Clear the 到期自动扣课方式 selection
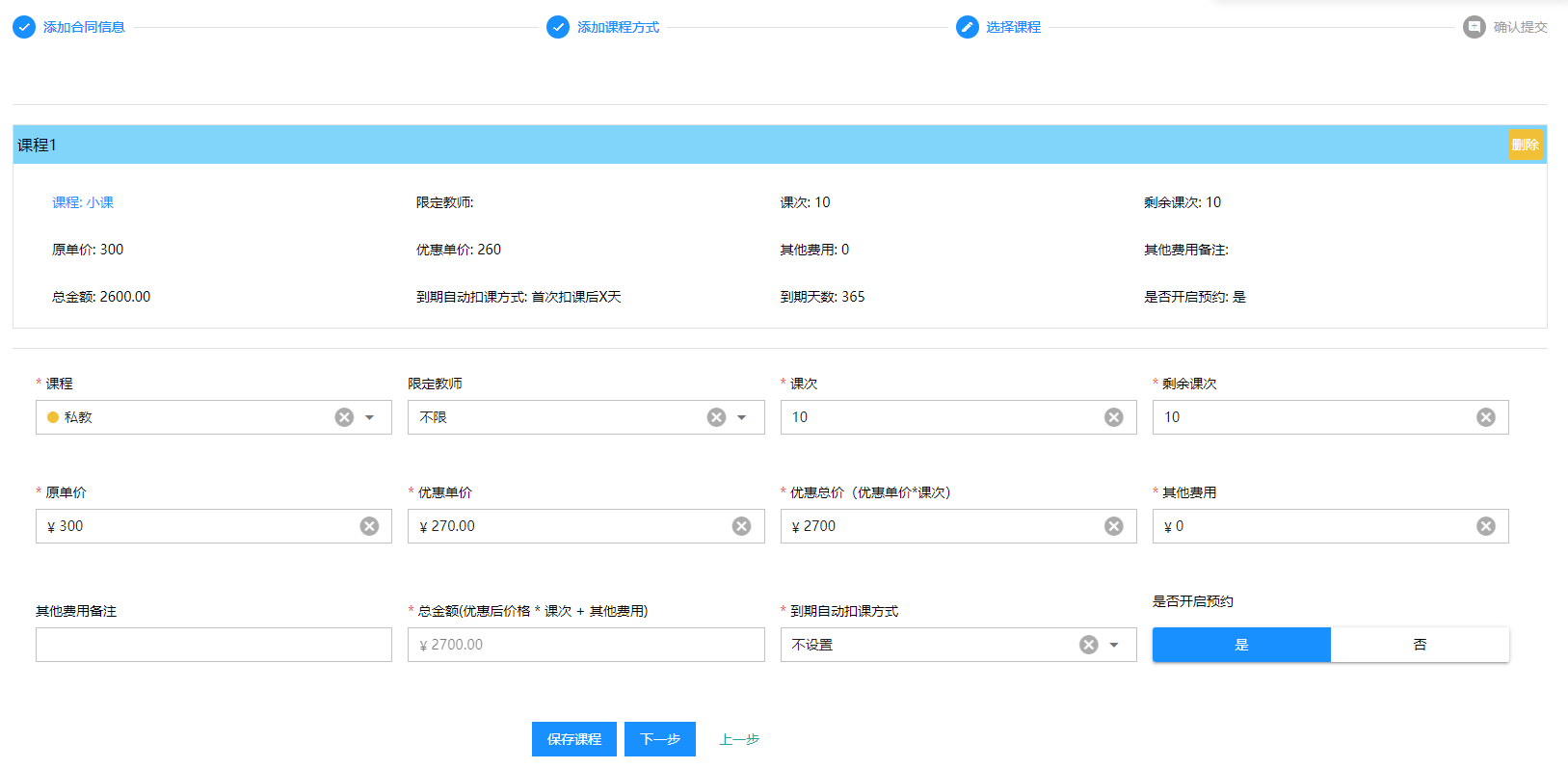 [x=1088, y=645]
